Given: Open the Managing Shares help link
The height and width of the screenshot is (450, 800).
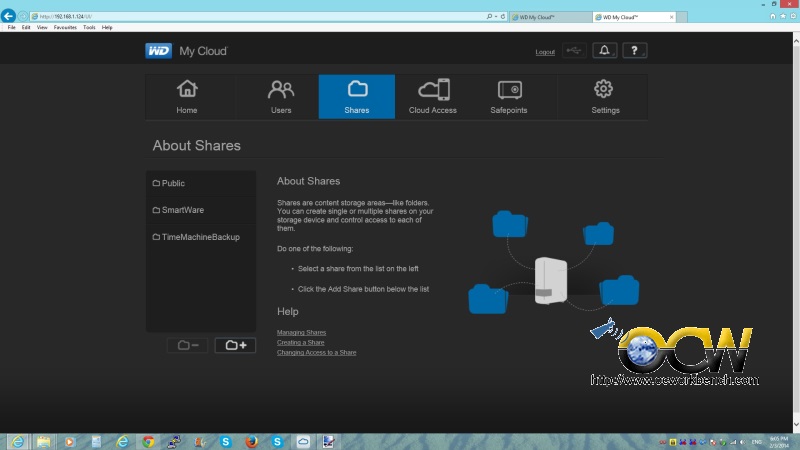Looking at the screenshot, I should [x=302, y=333].
